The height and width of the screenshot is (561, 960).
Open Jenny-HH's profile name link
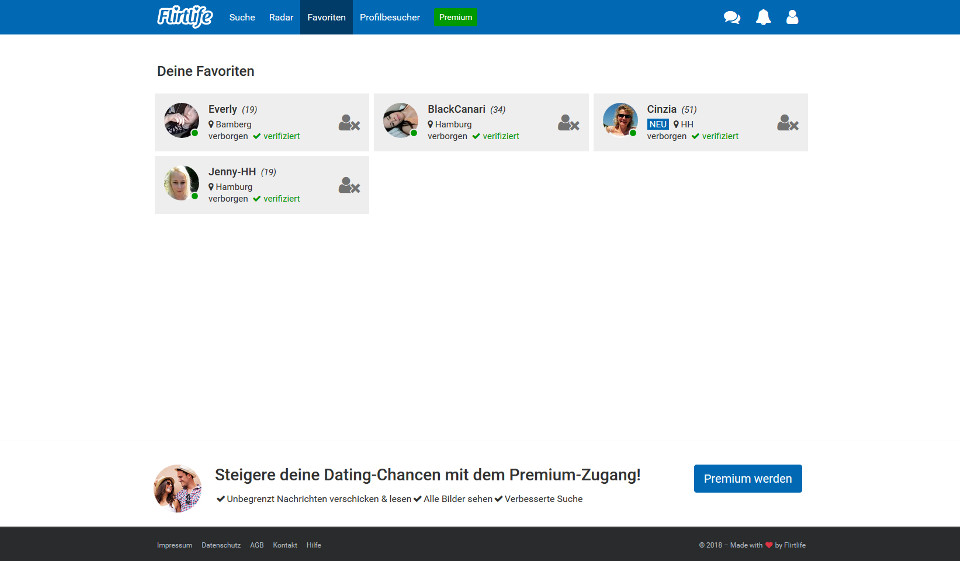coord(232,172)
